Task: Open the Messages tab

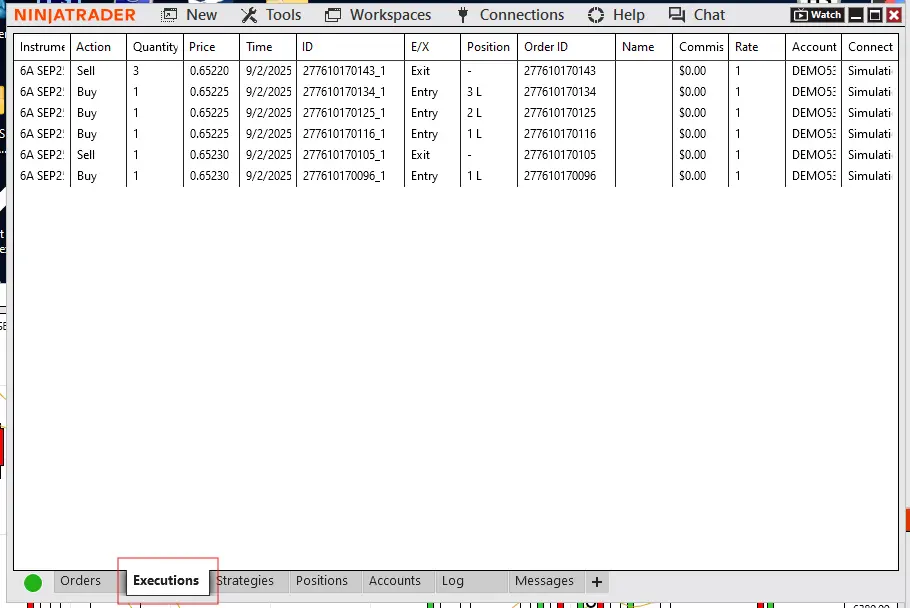Action: pos(544,581)
